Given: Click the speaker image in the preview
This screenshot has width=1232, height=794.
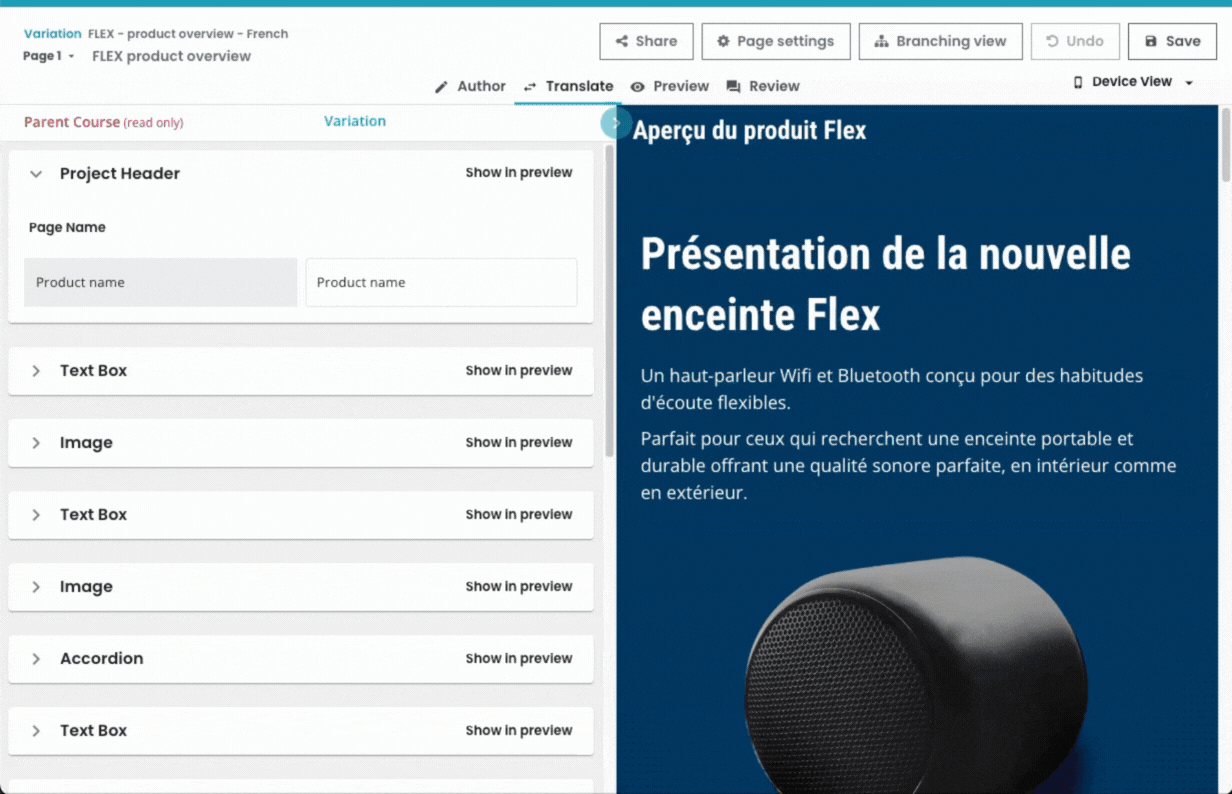Looking at the screenshot, I should (915, 675).
